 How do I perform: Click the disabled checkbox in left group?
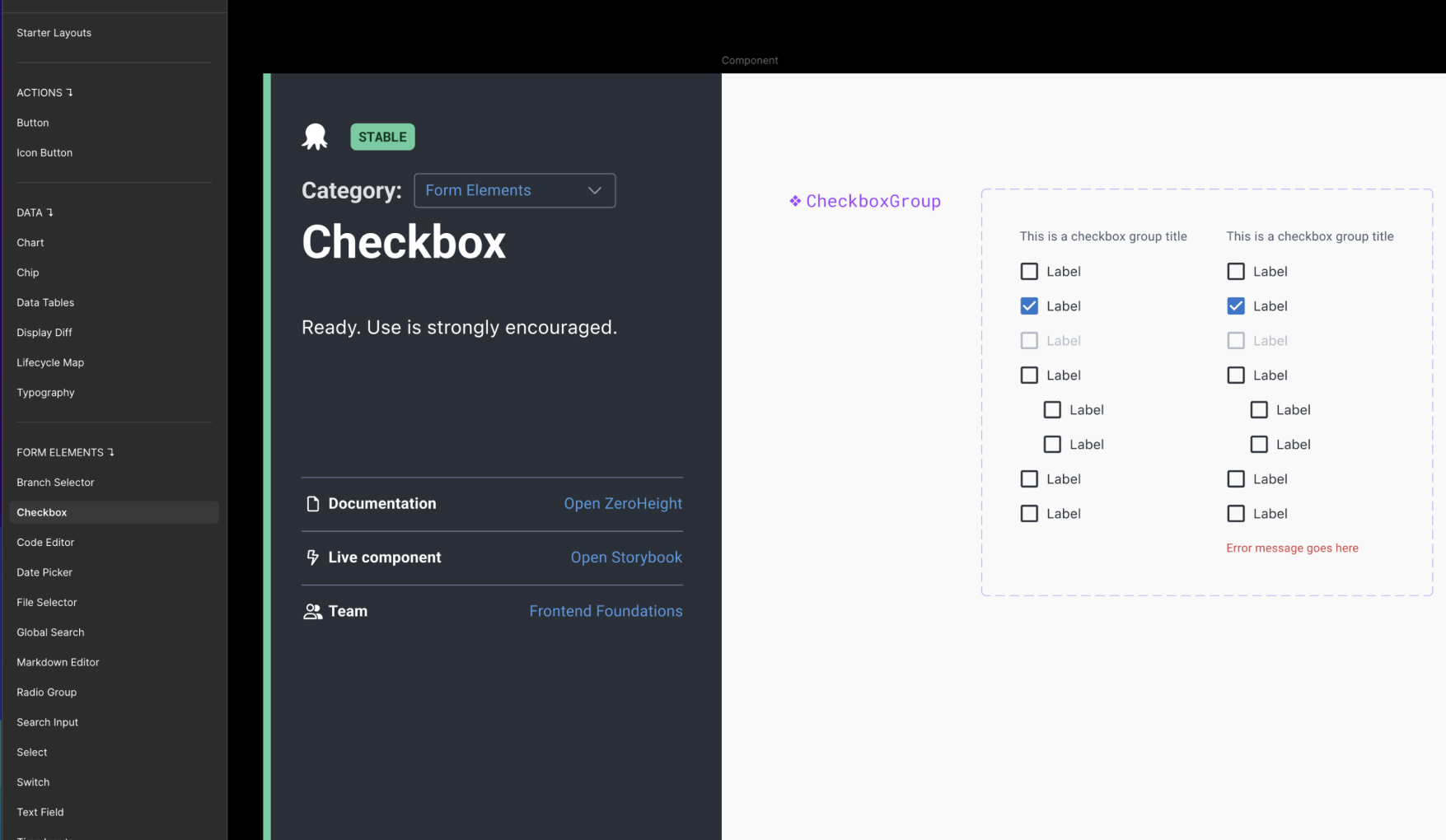pyautogui.click(x=1029, y=340)
